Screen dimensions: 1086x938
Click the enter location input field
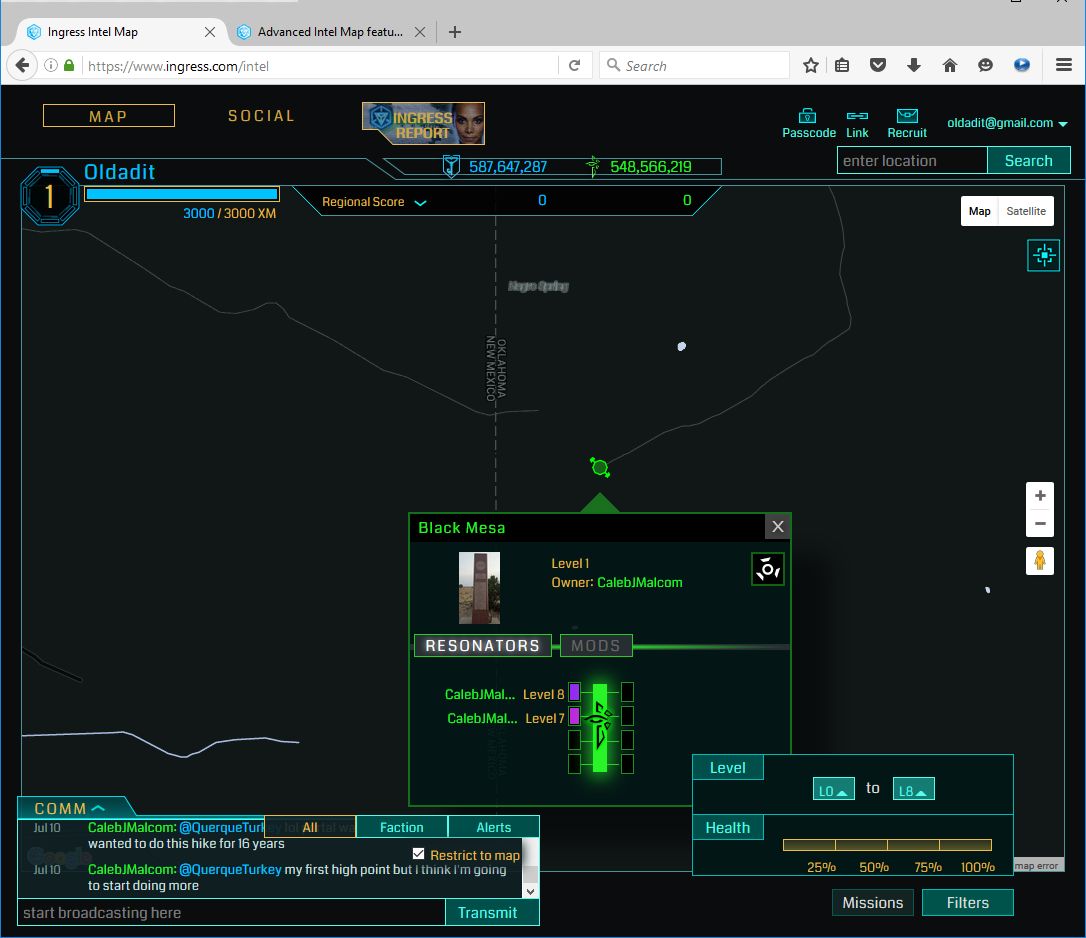click(x=912, y=161)
